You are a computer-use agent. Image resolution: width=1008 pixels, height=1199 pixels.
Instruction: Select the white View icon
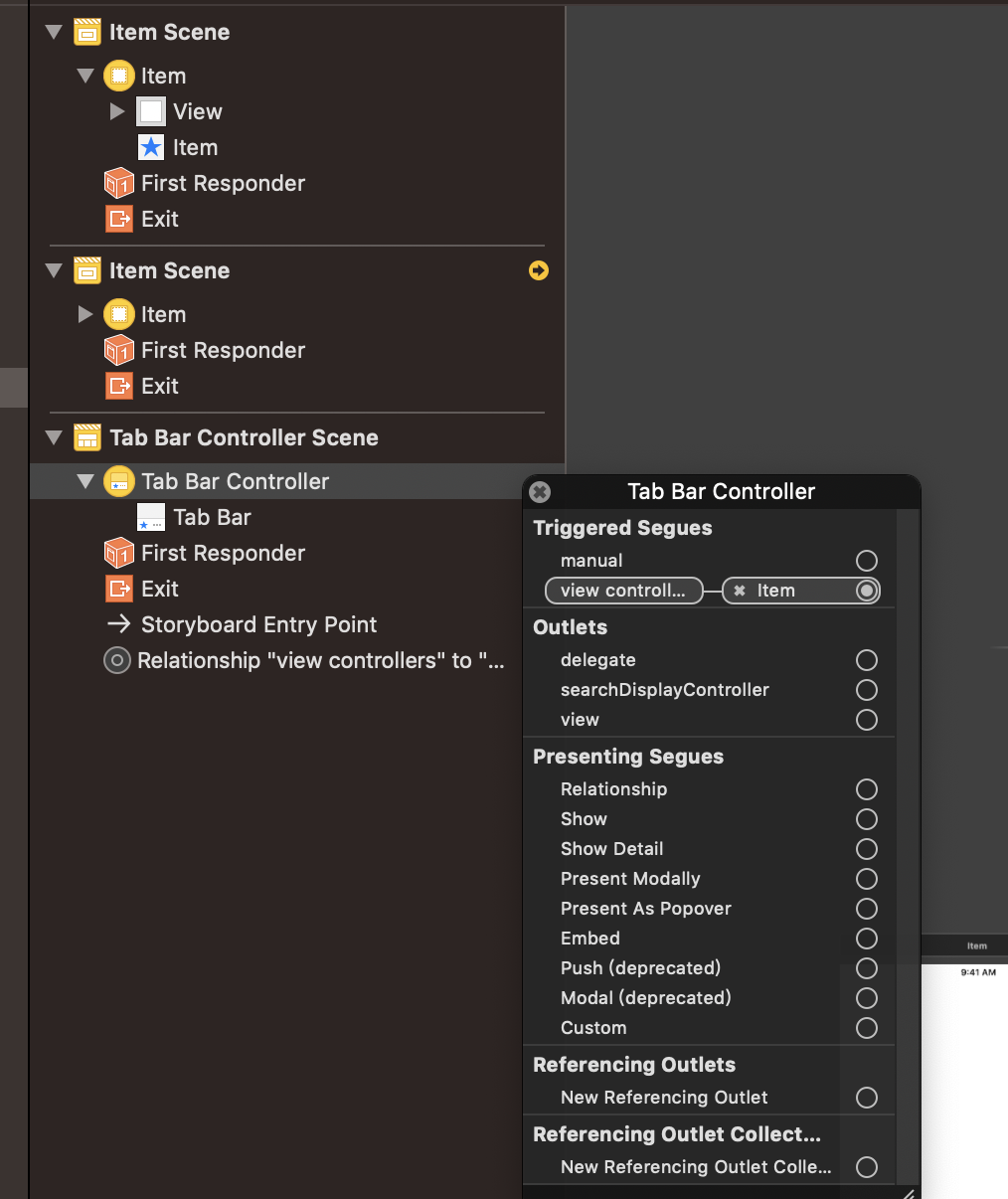pyautogui.click(x=151, y=111)
